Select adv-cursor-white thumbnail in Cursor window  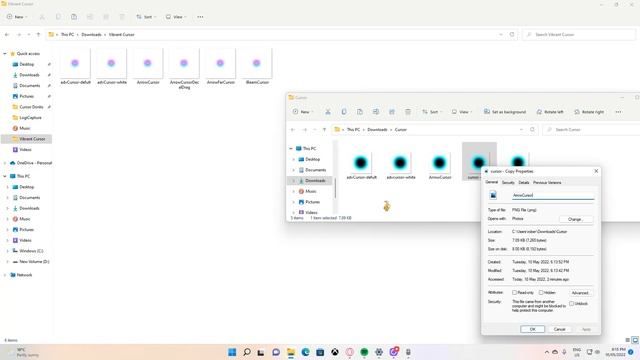401,166
